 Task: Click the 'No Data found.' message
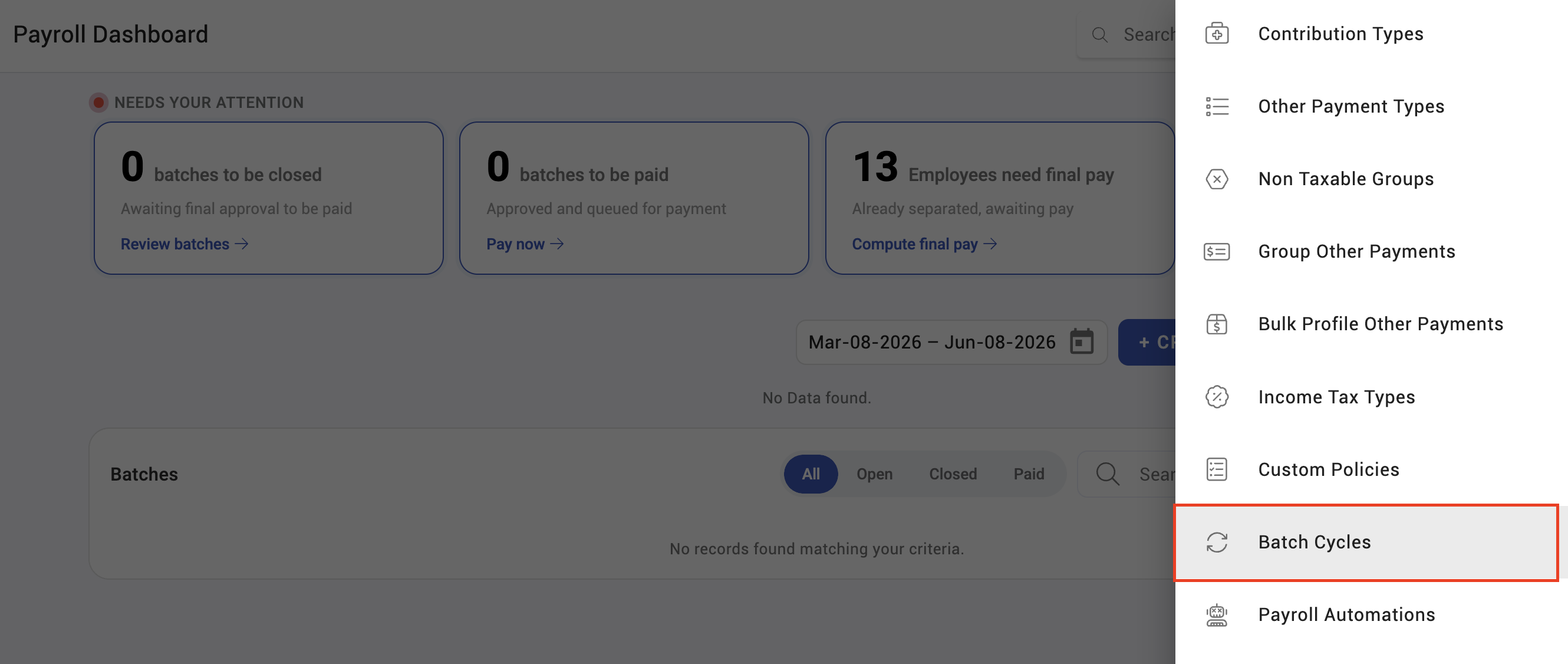816,397
